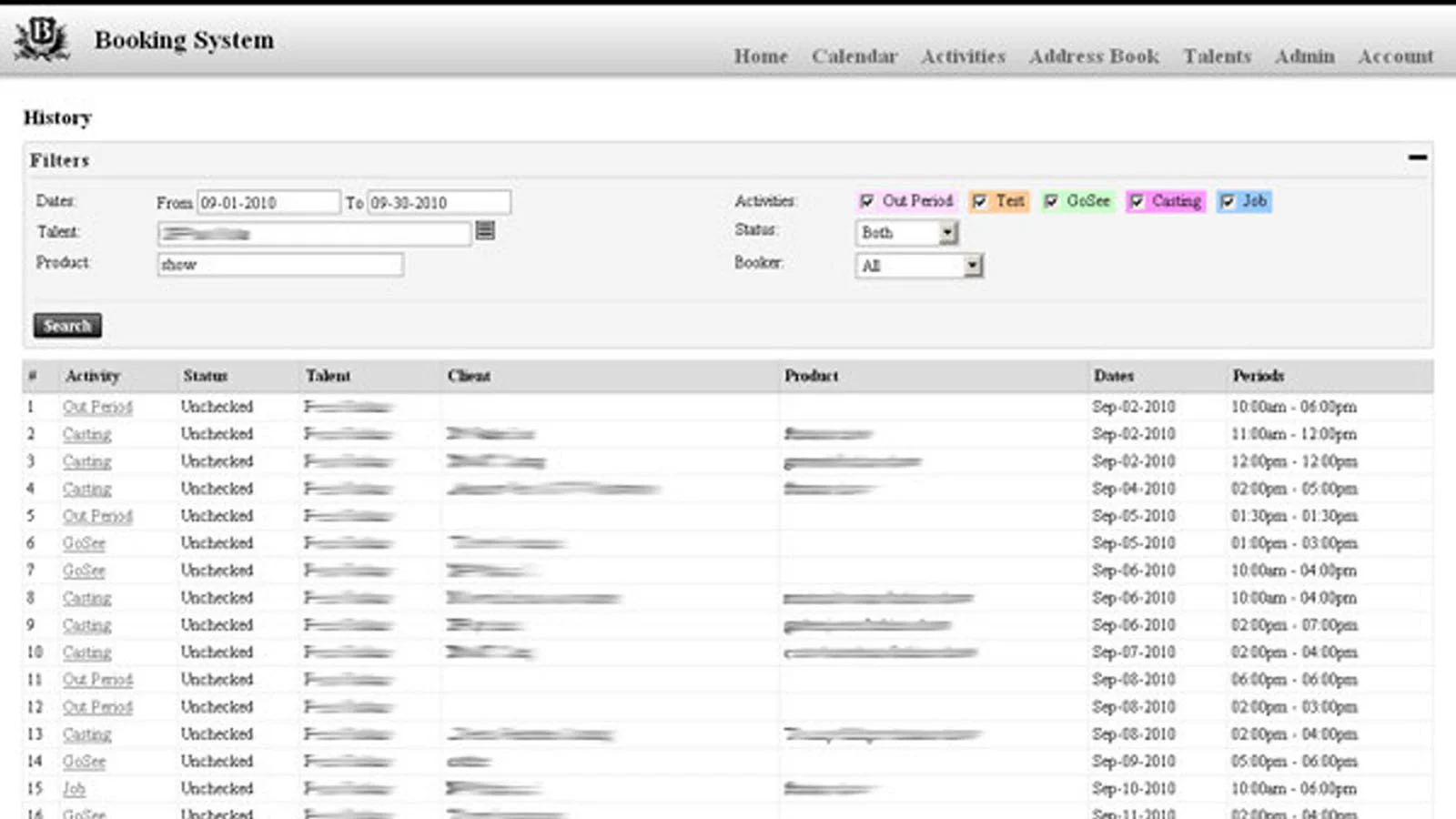
Task: Navigate to the Talents menu
Action: coord(1217,56)
